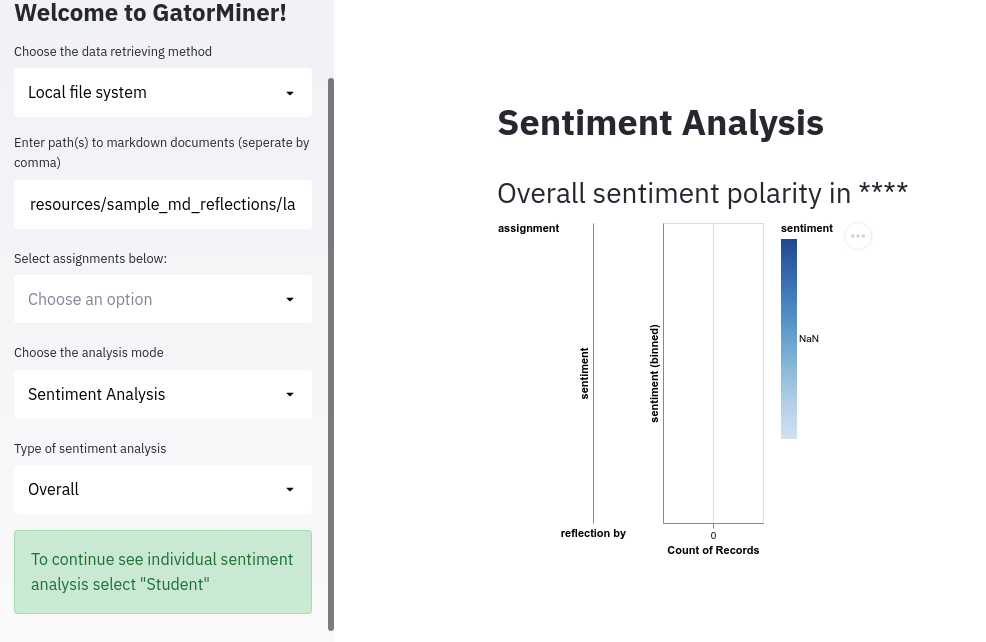Open the Local file system dropdown

tap(163, 92)
